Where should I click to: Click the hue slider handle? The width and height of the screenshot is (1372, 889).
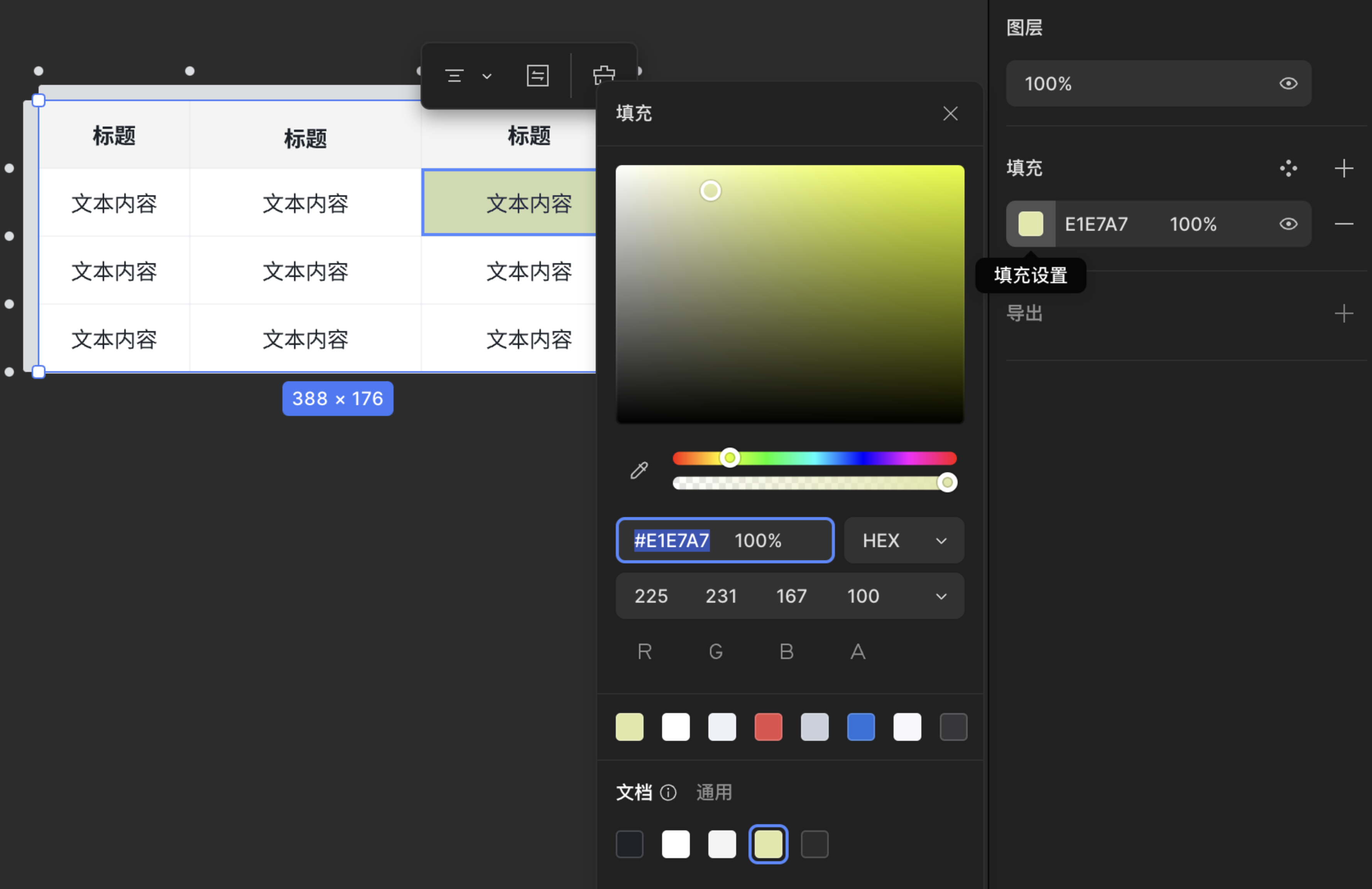730,458
